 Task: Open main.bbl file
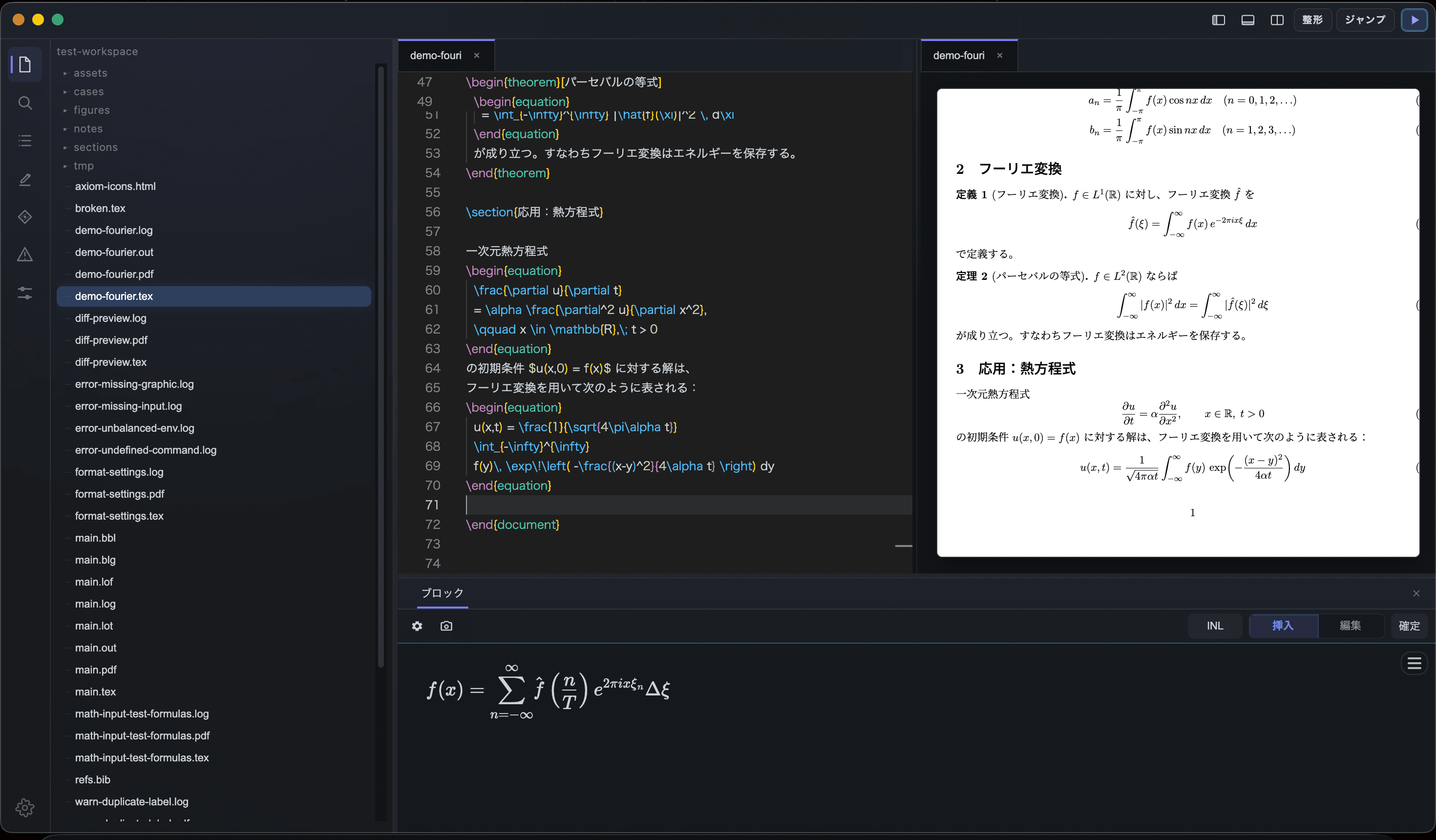point(95,538)
